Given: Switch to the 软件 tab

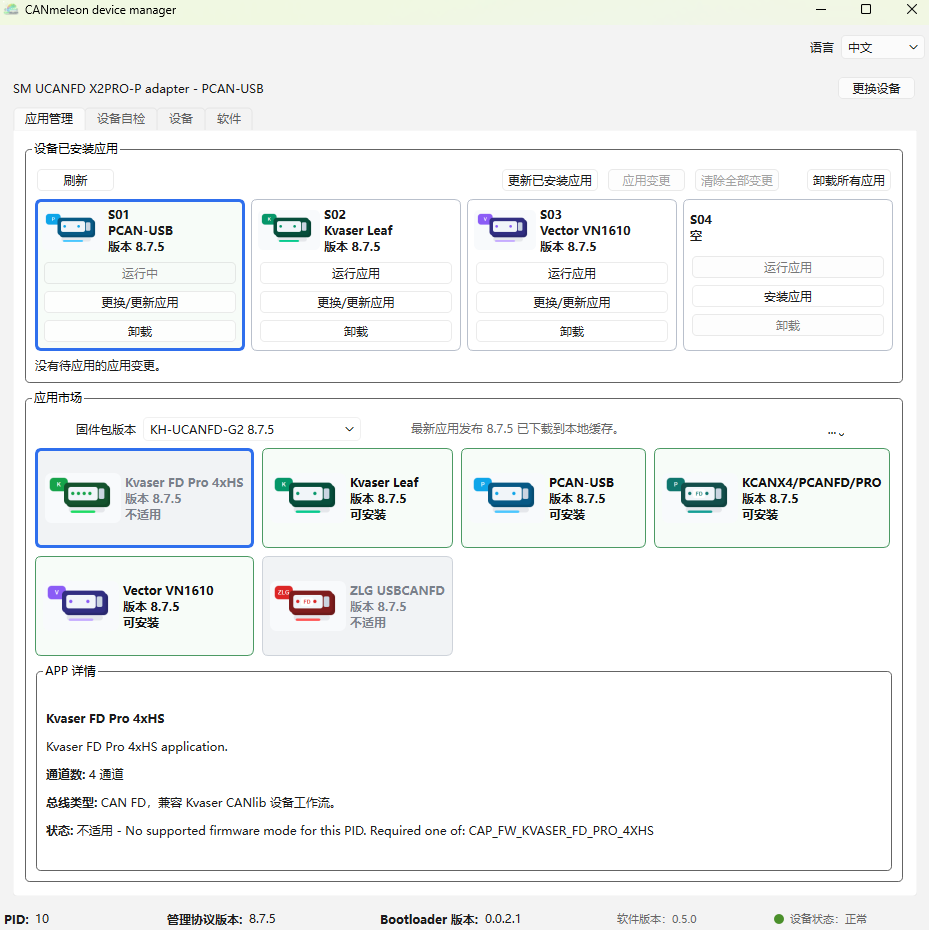Looking at the screenshot, I should coord(229,119).
